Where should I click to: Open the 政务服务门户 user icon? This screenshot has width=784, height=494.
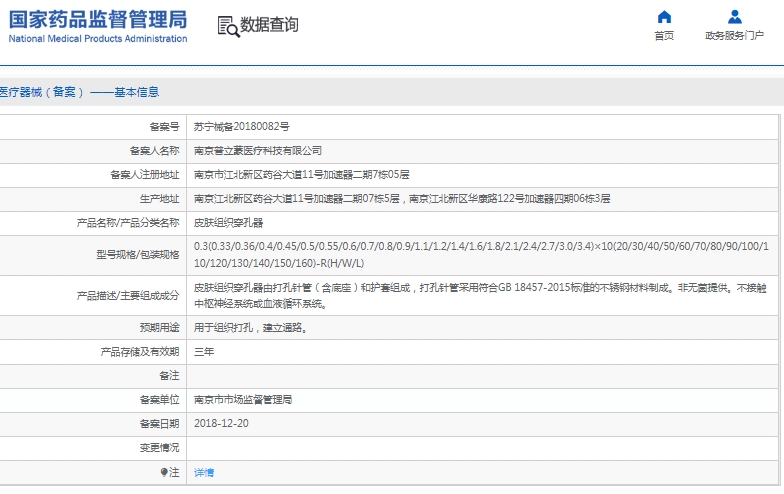(734, 16)
